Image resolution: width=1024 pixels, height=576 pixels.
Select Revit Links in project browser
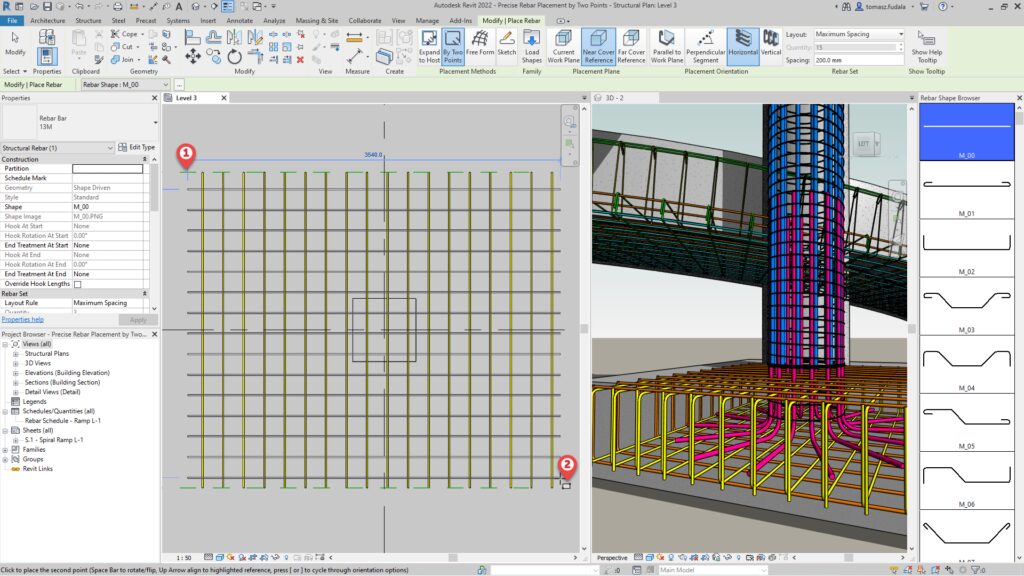pos(37,469)
